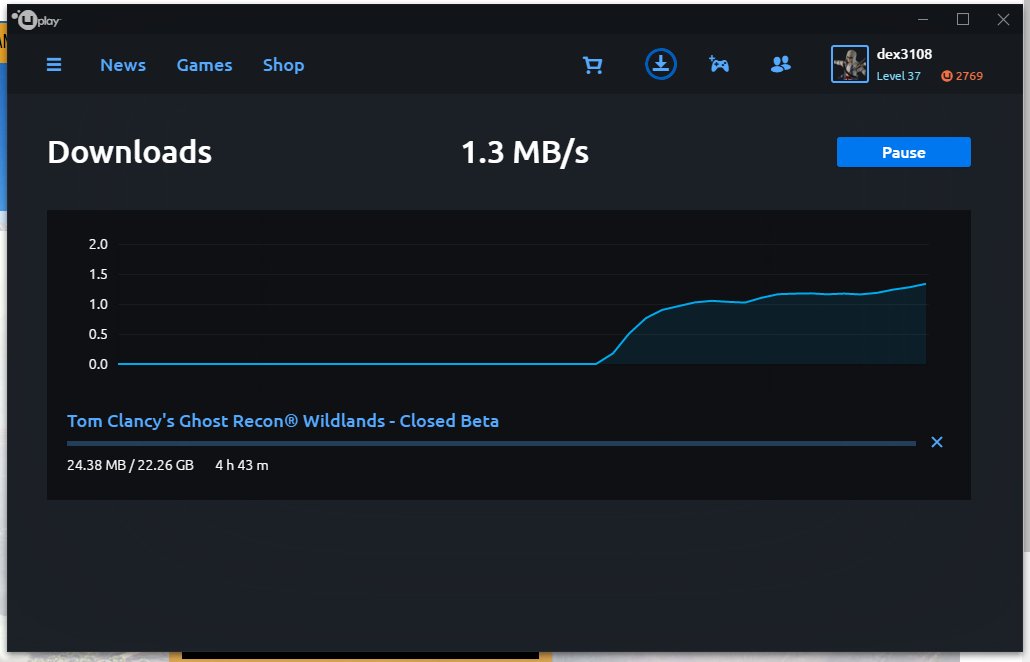The height and width of the screenshot is (662, 1030).
Task: Open the friends icon
Action: [x=780, y=64]
